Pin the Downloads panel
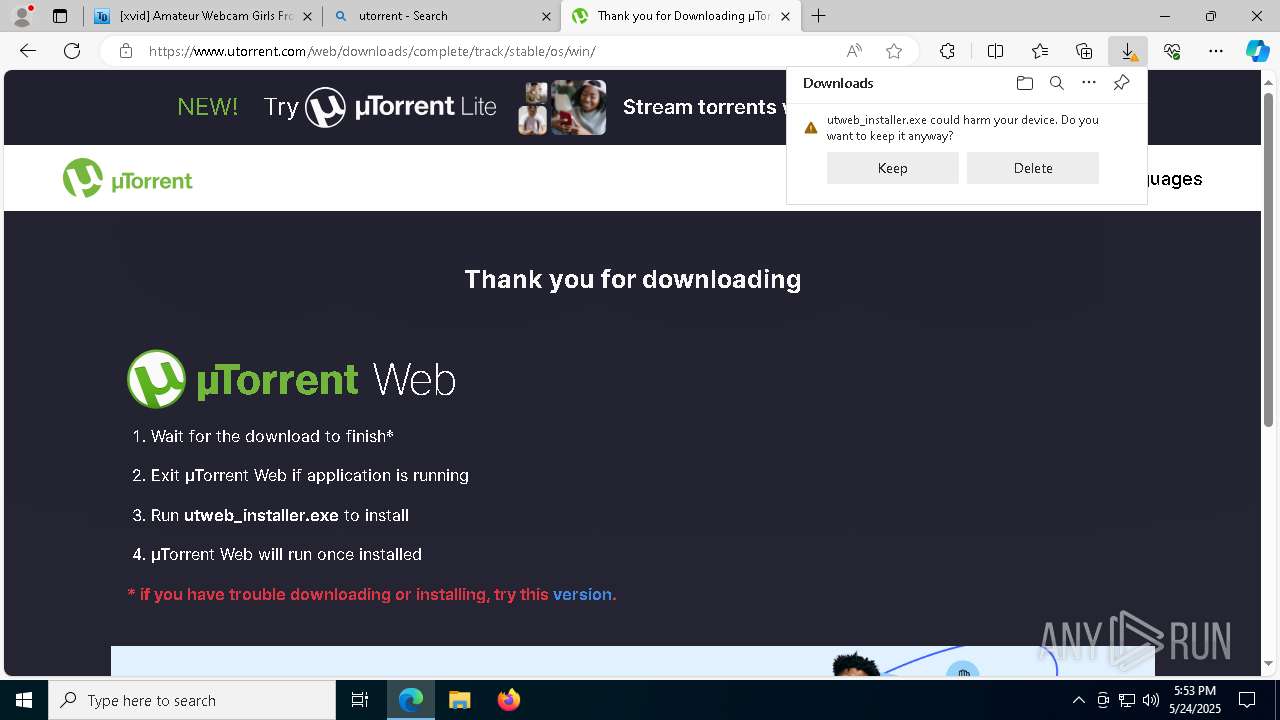 [1121, 83]
